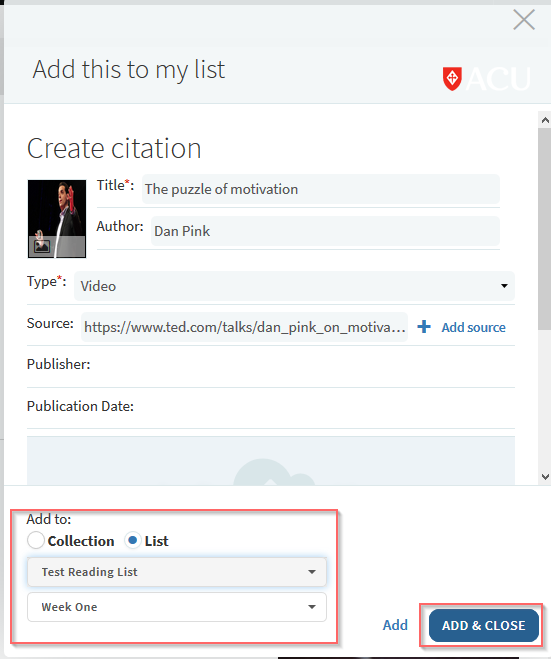Click the Dan Pink video thumbnail
The width and height of the screenshot is (551, 659).
pos(57,219)
